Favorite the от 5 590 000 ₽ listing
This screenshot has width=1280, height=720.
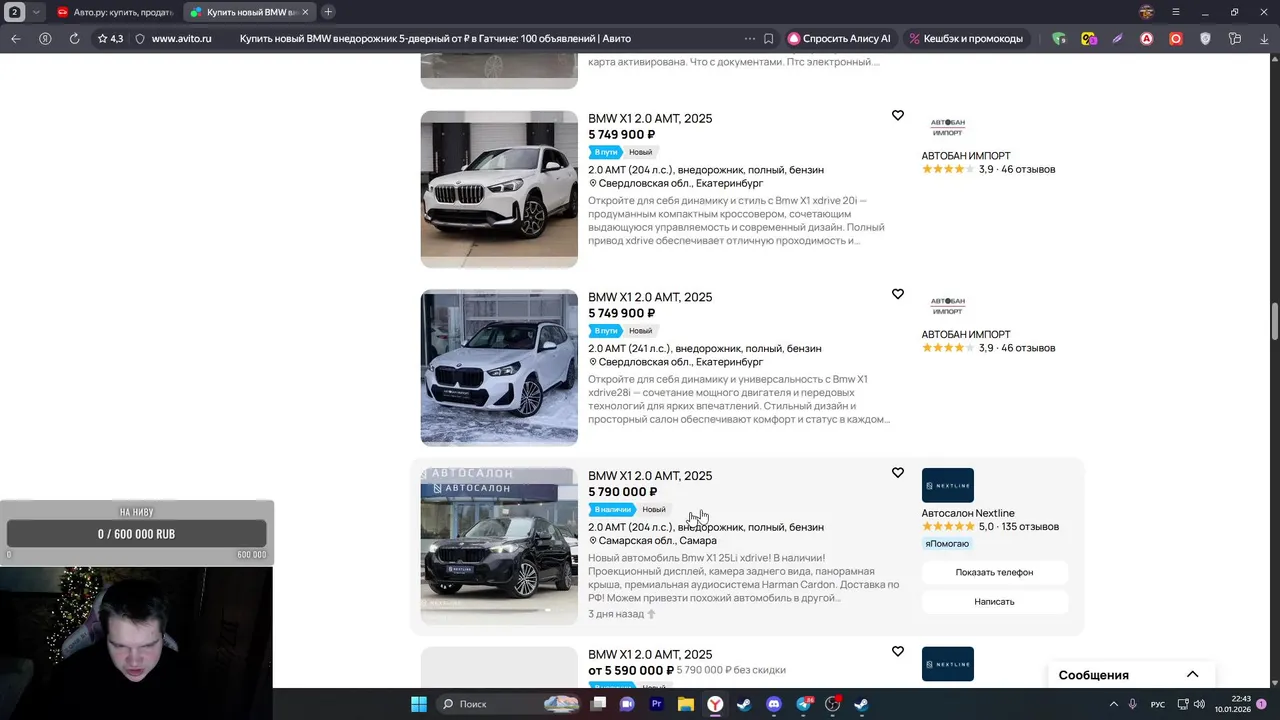[x=898, y=651]
